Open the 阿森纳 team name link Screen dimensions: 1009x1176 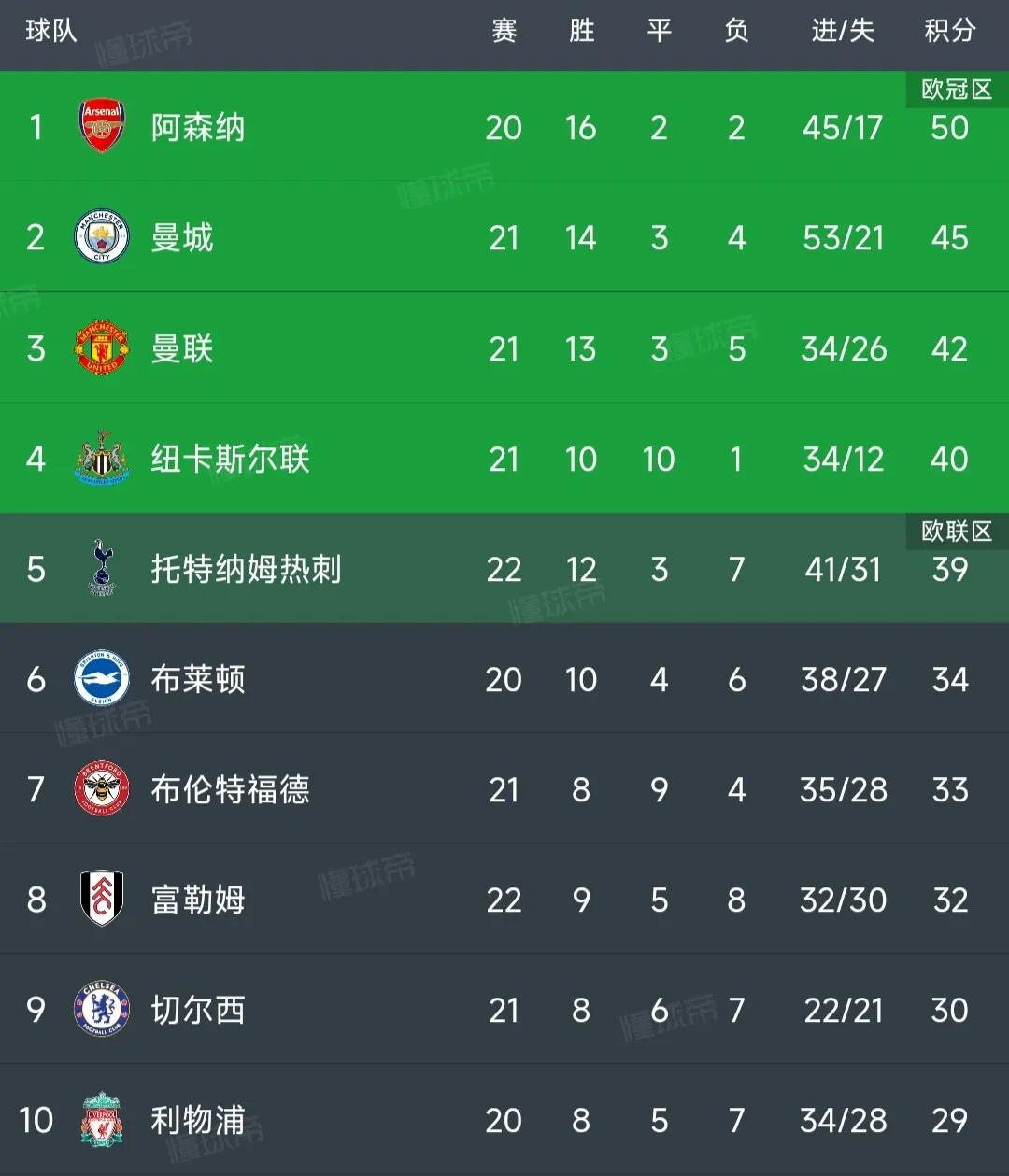click(x=198, y=127)
